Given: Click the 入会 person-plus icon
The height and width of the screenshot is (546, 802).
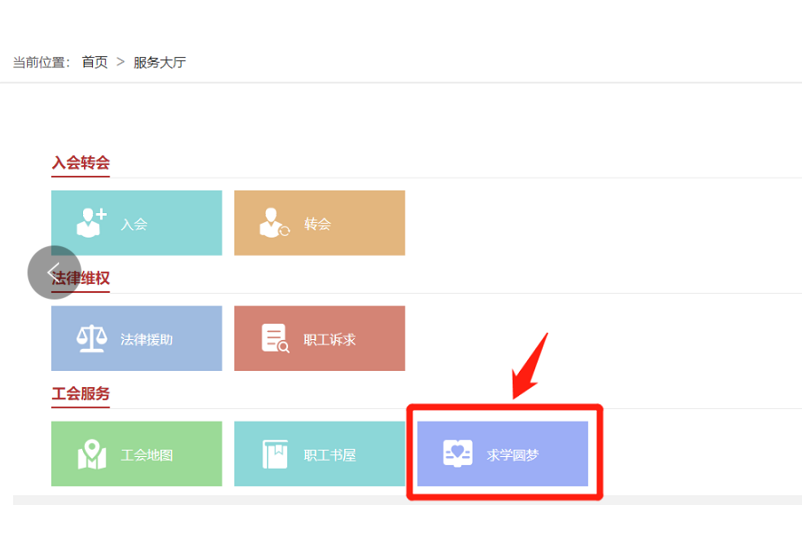Looking at the screenshot, I should click(91, 223).
